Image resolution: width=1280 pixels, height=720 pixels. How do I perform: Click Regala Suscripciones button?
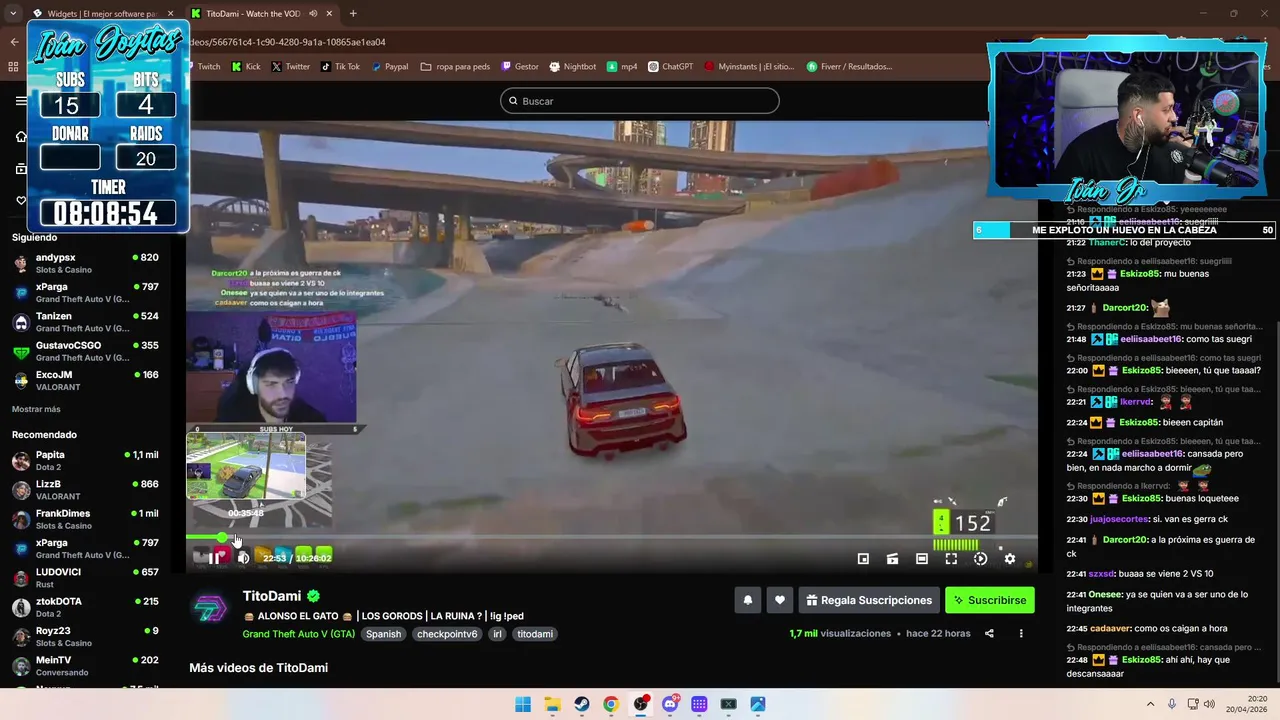[x=869, y=600]
